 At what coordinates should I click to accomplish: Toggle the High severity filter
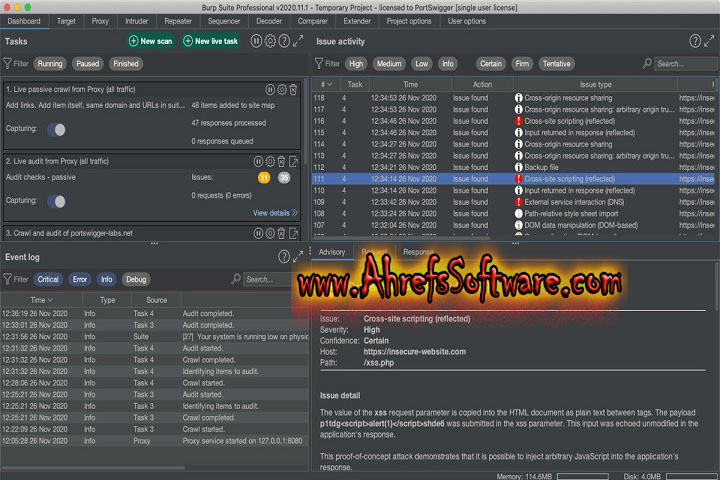point(356,64)
